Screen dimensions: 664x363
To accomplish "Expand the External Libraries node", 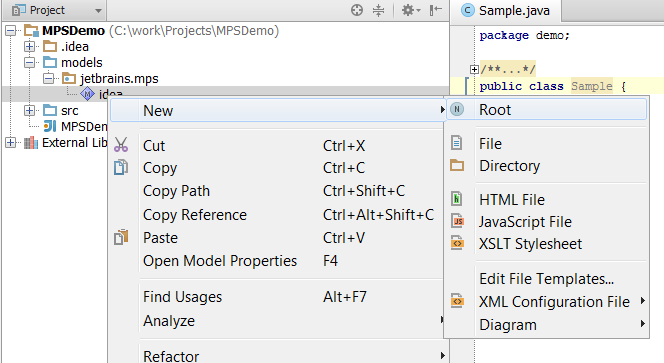I will pos(11,143).
